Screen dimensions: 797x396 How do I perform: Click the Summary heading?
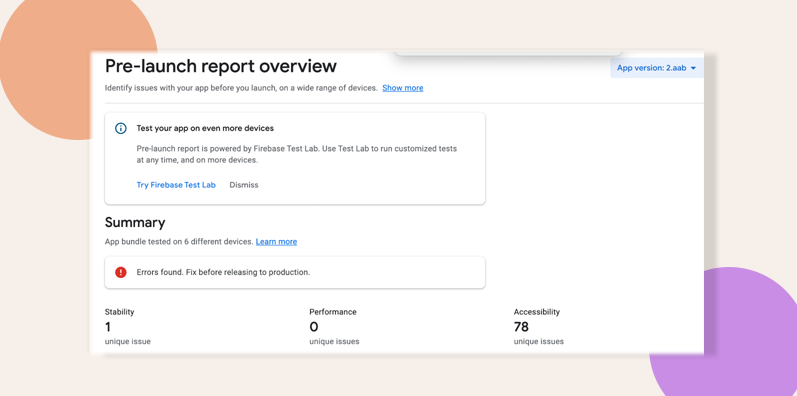tap(135, 223)
